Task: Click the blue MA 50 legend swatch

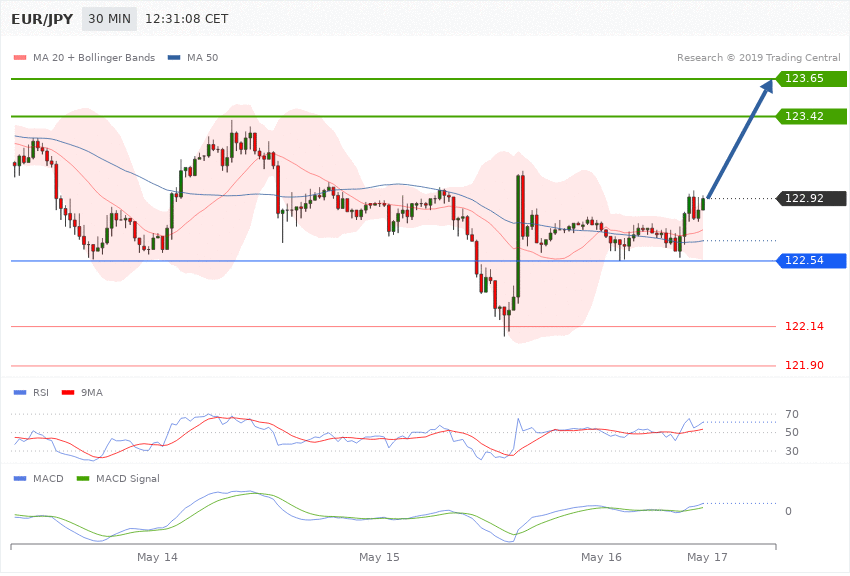Action: click(174, 57)
